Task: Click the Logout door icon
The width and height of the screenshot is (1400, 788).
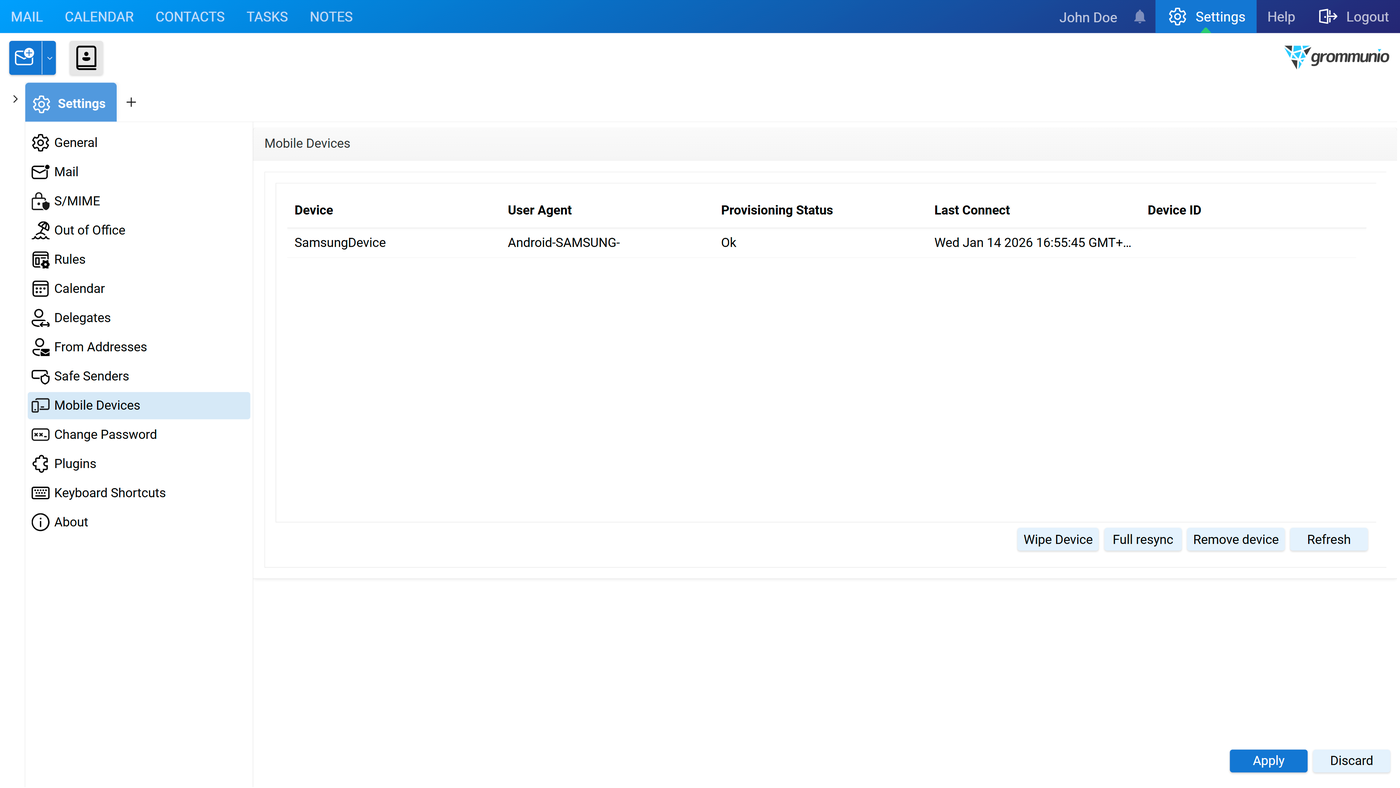Action: pos(1328,17)
